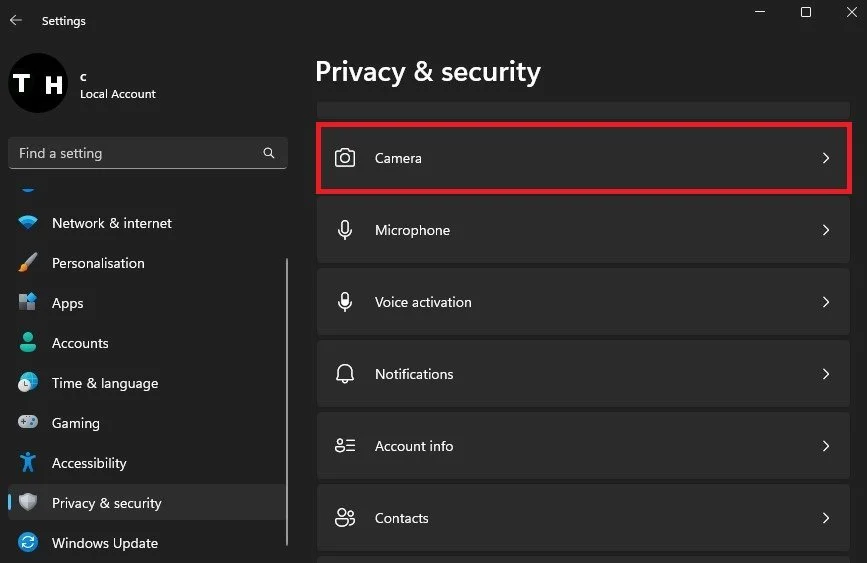Click the sidebar vertical scrollbar
The width and height of the screenshot is (867, 563).
287,402
